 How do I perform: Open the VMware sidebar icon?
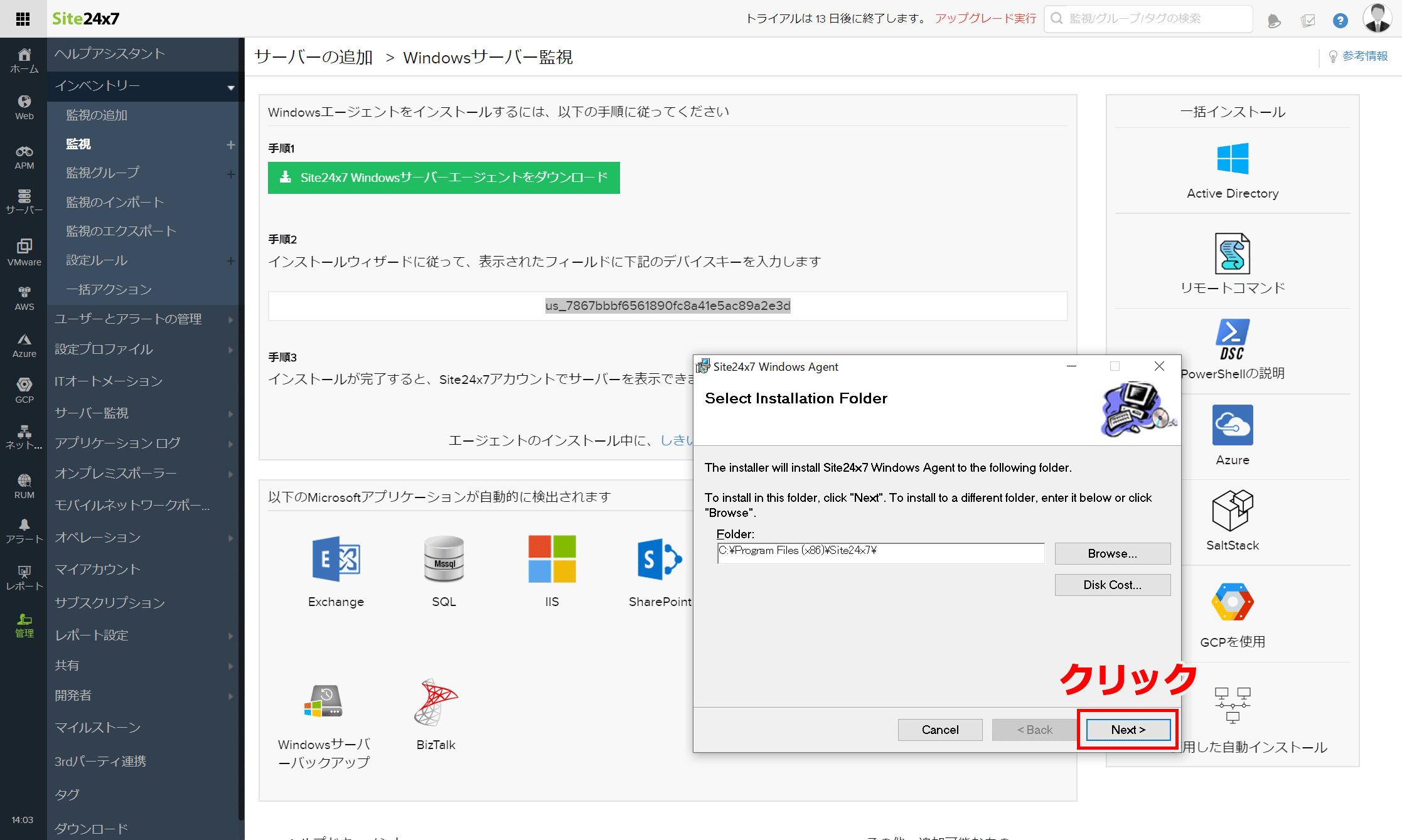(x=24, y=252)
